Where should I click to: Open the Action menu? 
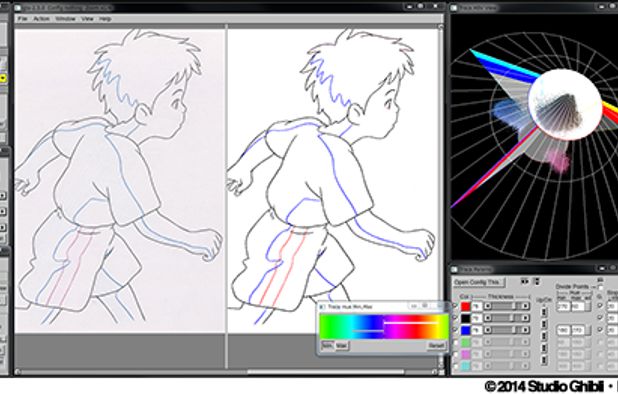pyautogui.click(x=41, y=19)
